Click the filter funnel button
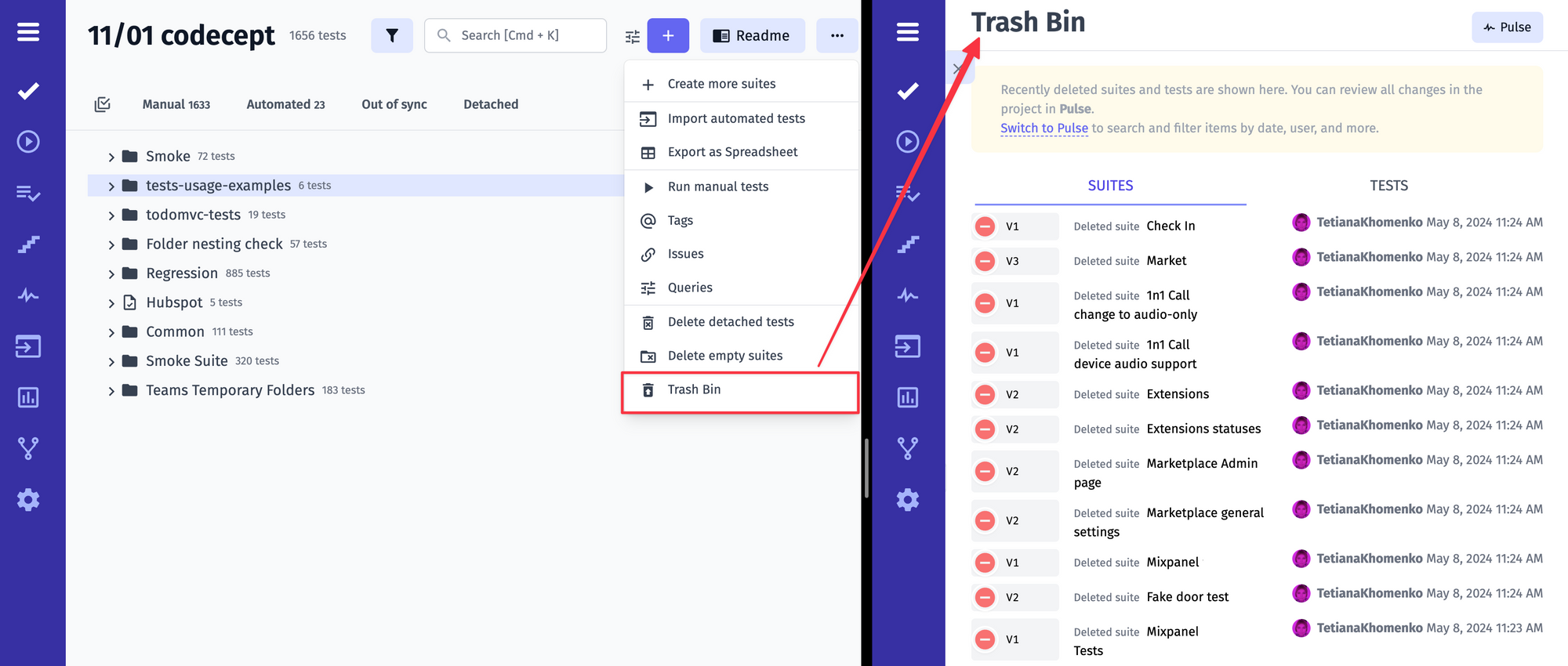This screenshot has height=666, width=1568. (x=392, y=35)
